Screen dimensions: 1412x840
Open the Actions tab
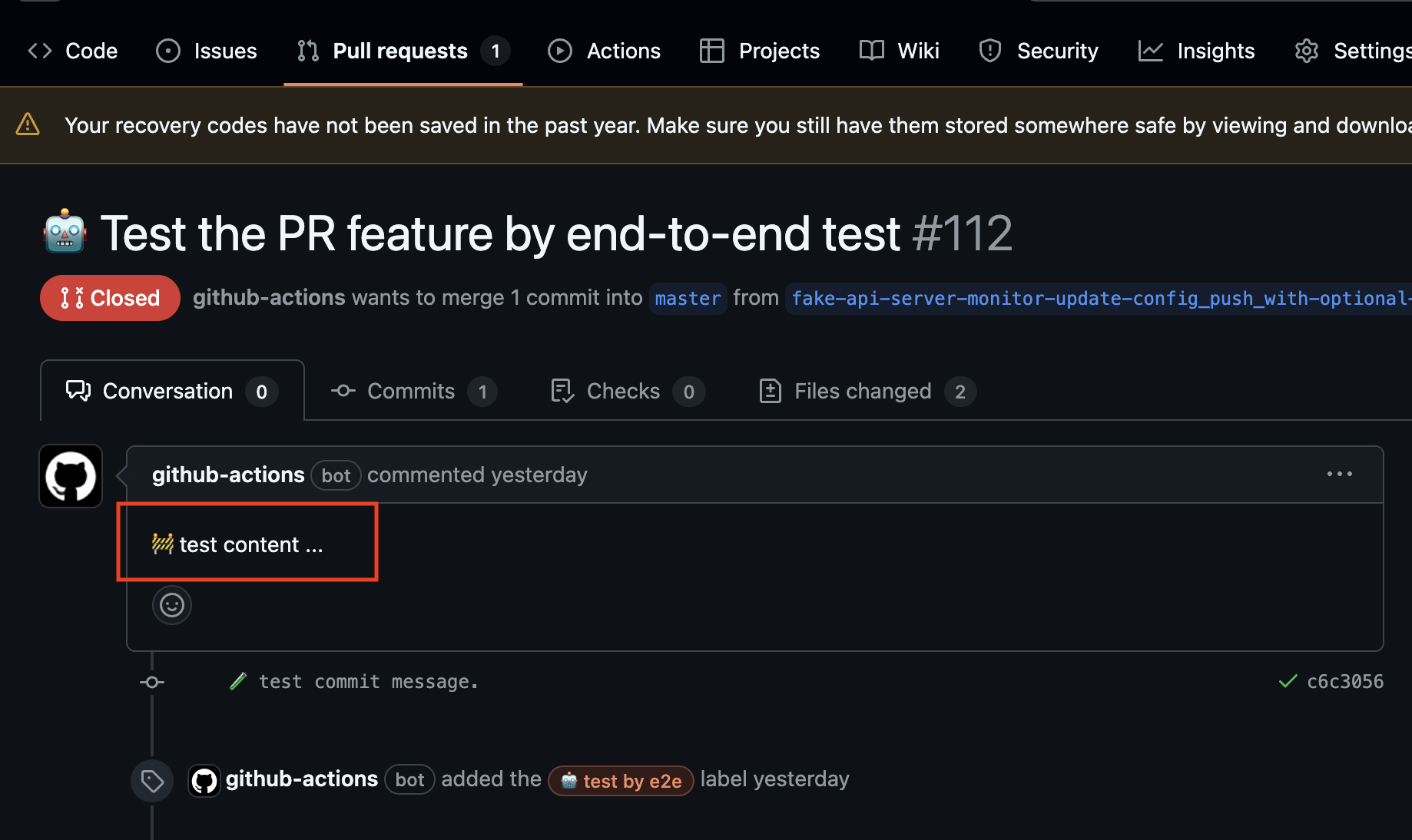[x=604, y=51]
